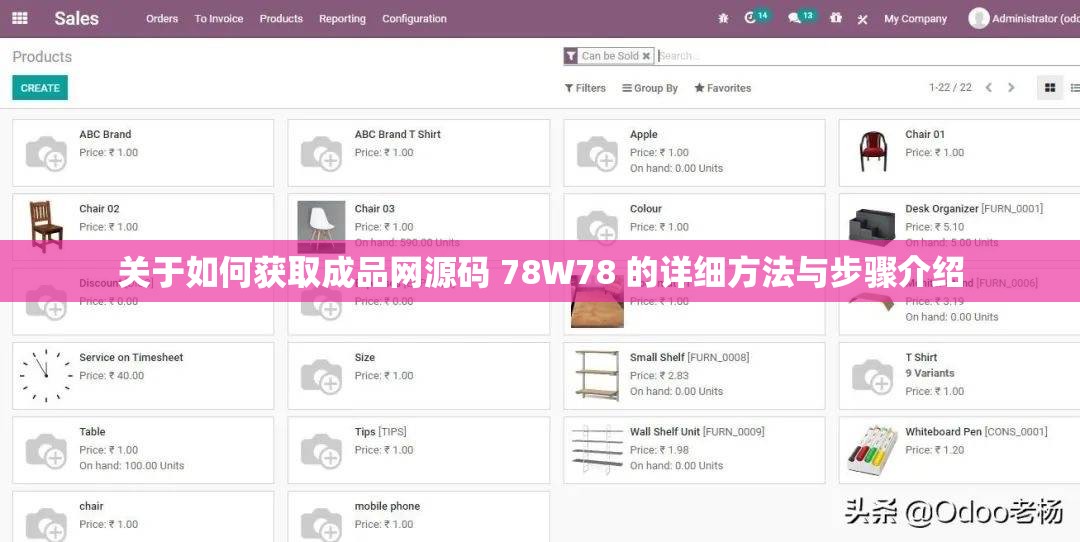Click the 1-22 / 22 pager text
The height and width of the screenshot is (542, 1080).
coord(951,87)
